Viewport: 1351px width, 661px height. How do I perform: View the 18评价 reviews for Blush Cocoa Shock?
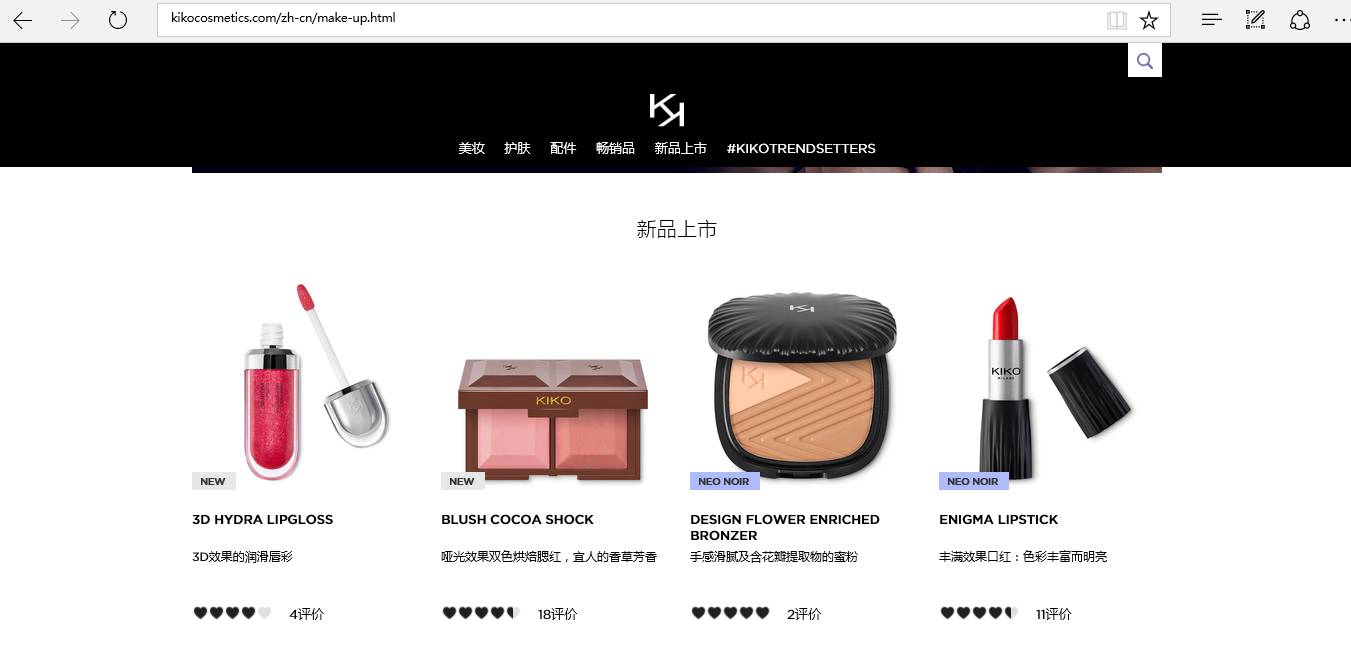[x=557, y=614]
